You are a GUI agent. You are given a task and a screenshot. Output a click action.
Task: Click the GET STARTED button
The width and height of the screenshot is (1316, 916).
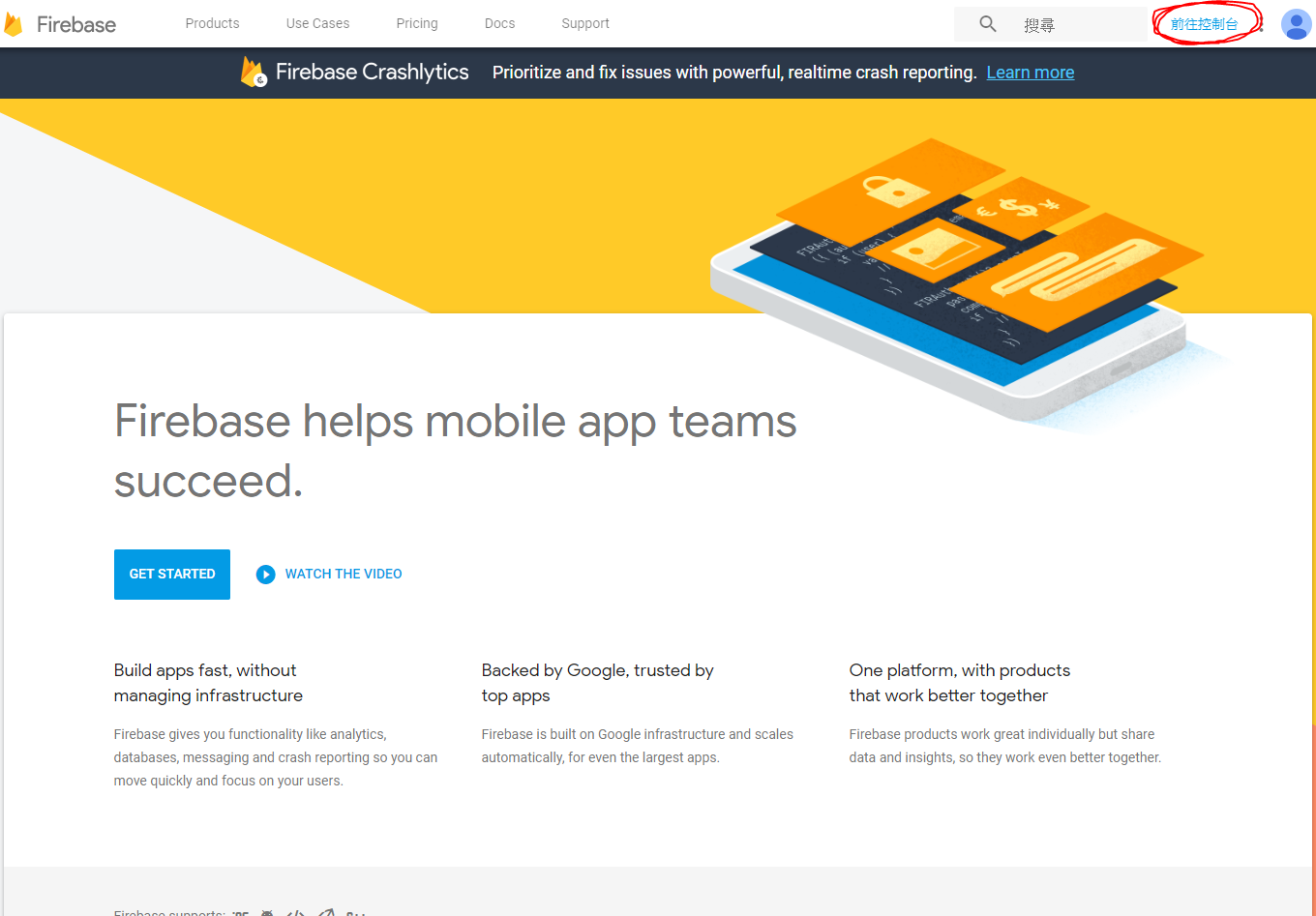[172, 575]
